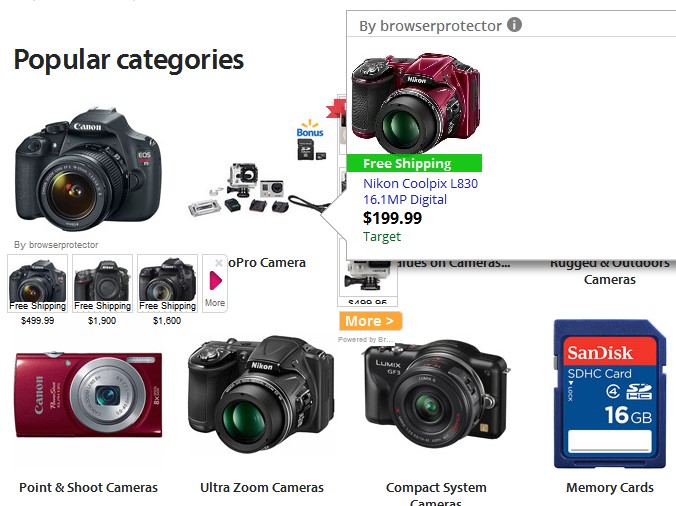Screen dimensions: 676x506
Task: Click the SanDisk 16GB SDHC card image
Action: [x=610, y=394]
